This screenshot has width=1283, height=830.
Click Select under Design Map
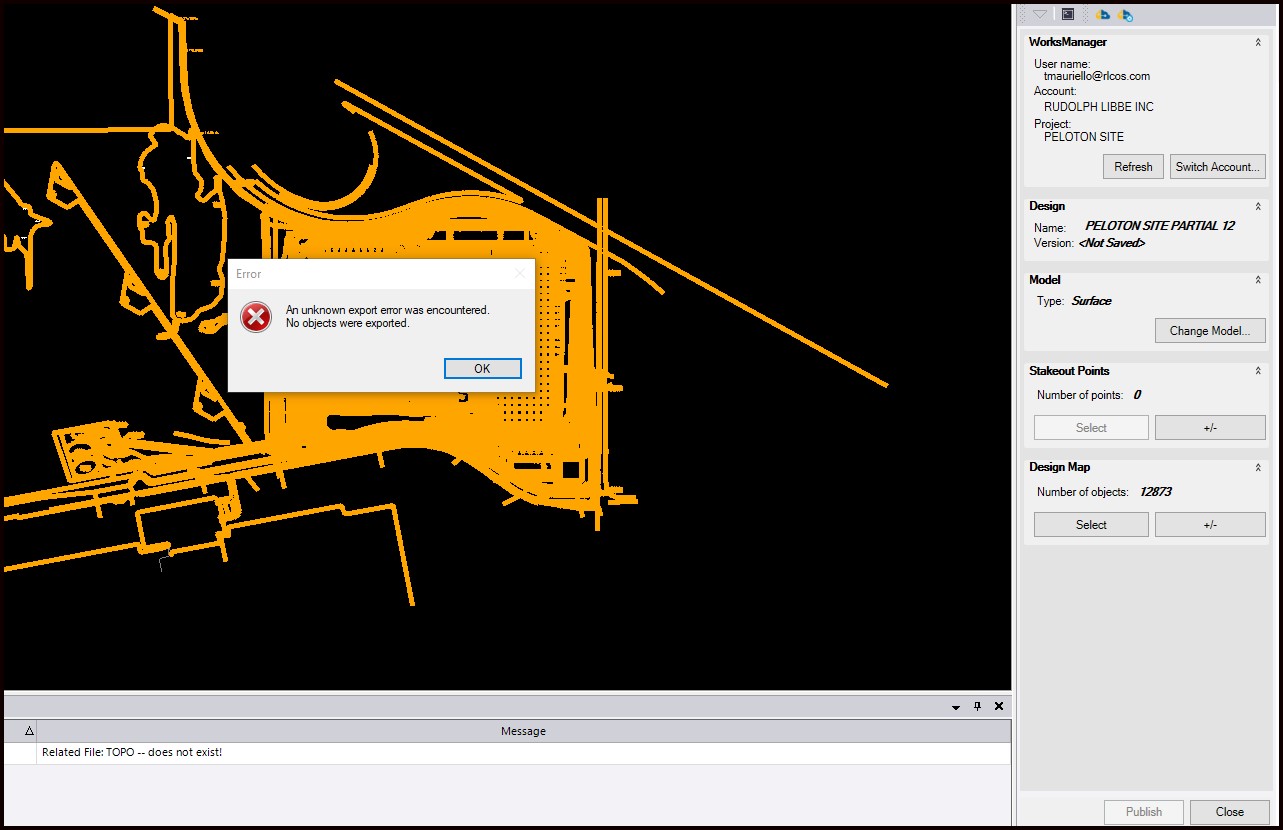(x=1090, y=524)
